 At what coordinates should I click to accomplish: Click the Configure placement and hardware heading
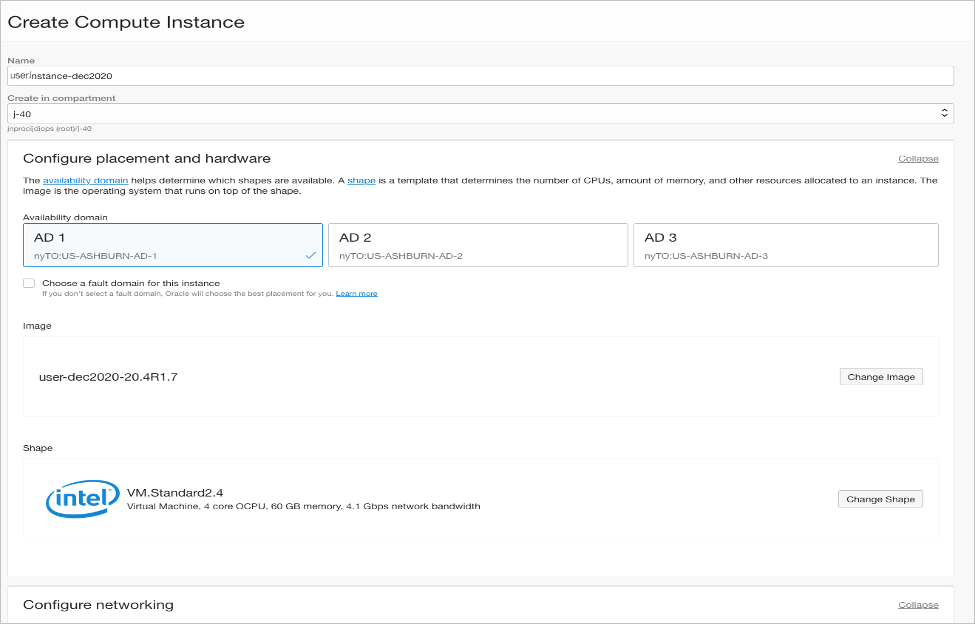146,158
